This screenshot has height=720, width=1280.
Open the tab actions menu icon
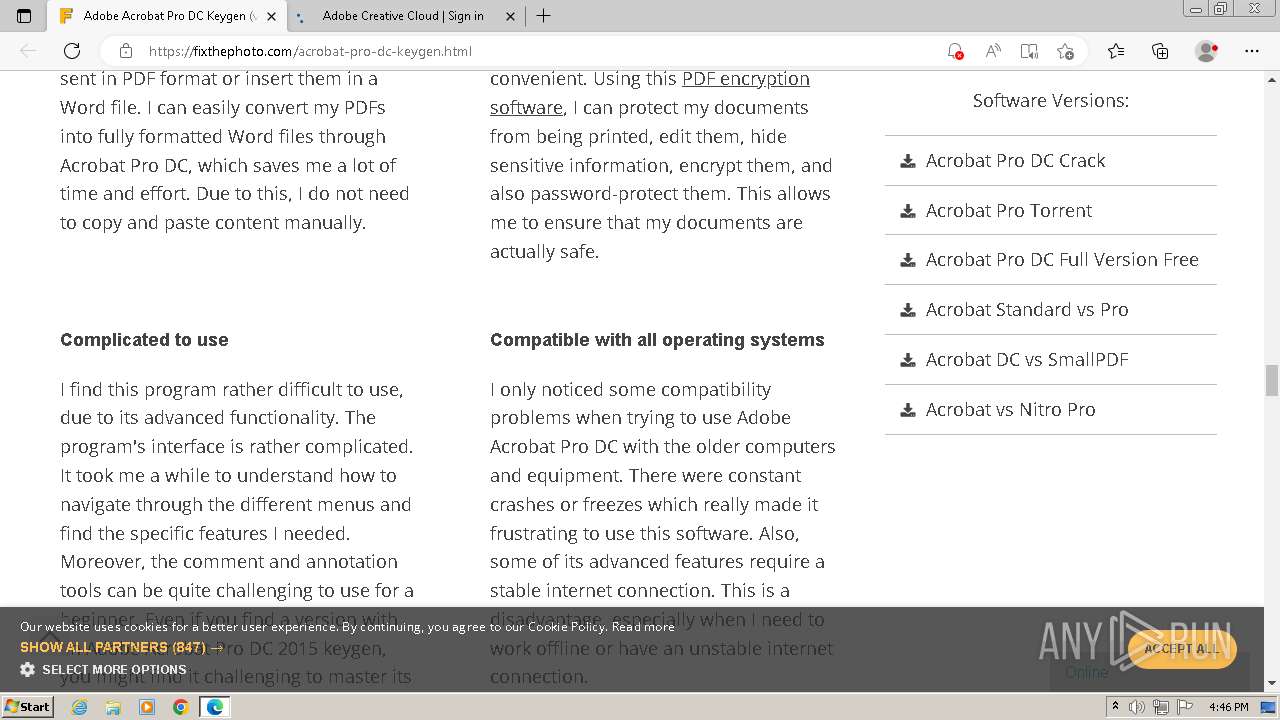[24, 16]
